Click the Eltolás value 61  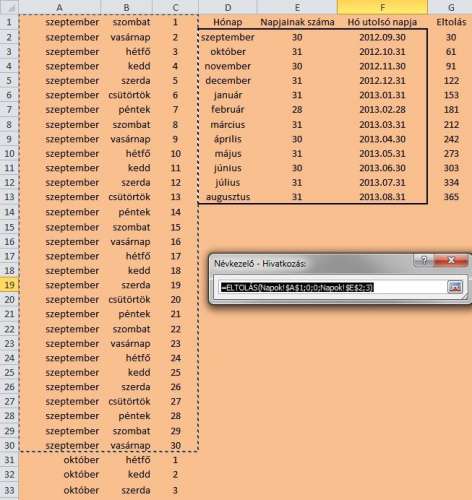(x=450, y=52)
